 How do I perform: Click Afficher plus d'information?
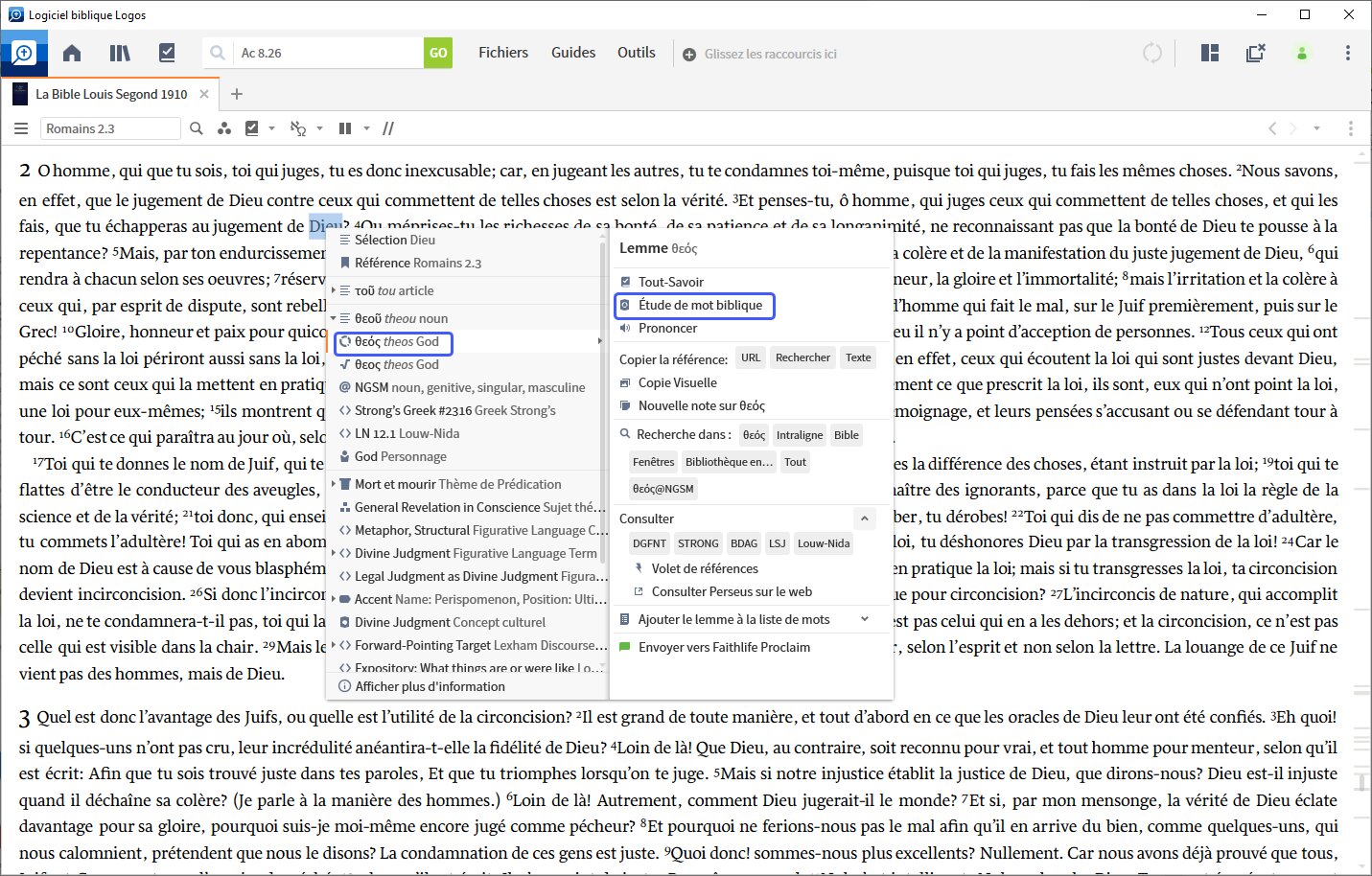click(x=430, y=686)
